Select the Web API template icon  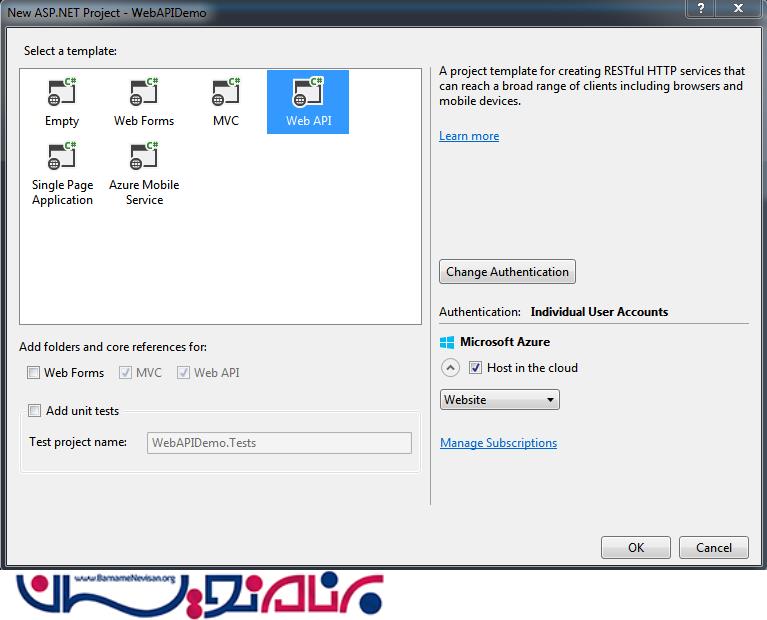click(308, 92)
